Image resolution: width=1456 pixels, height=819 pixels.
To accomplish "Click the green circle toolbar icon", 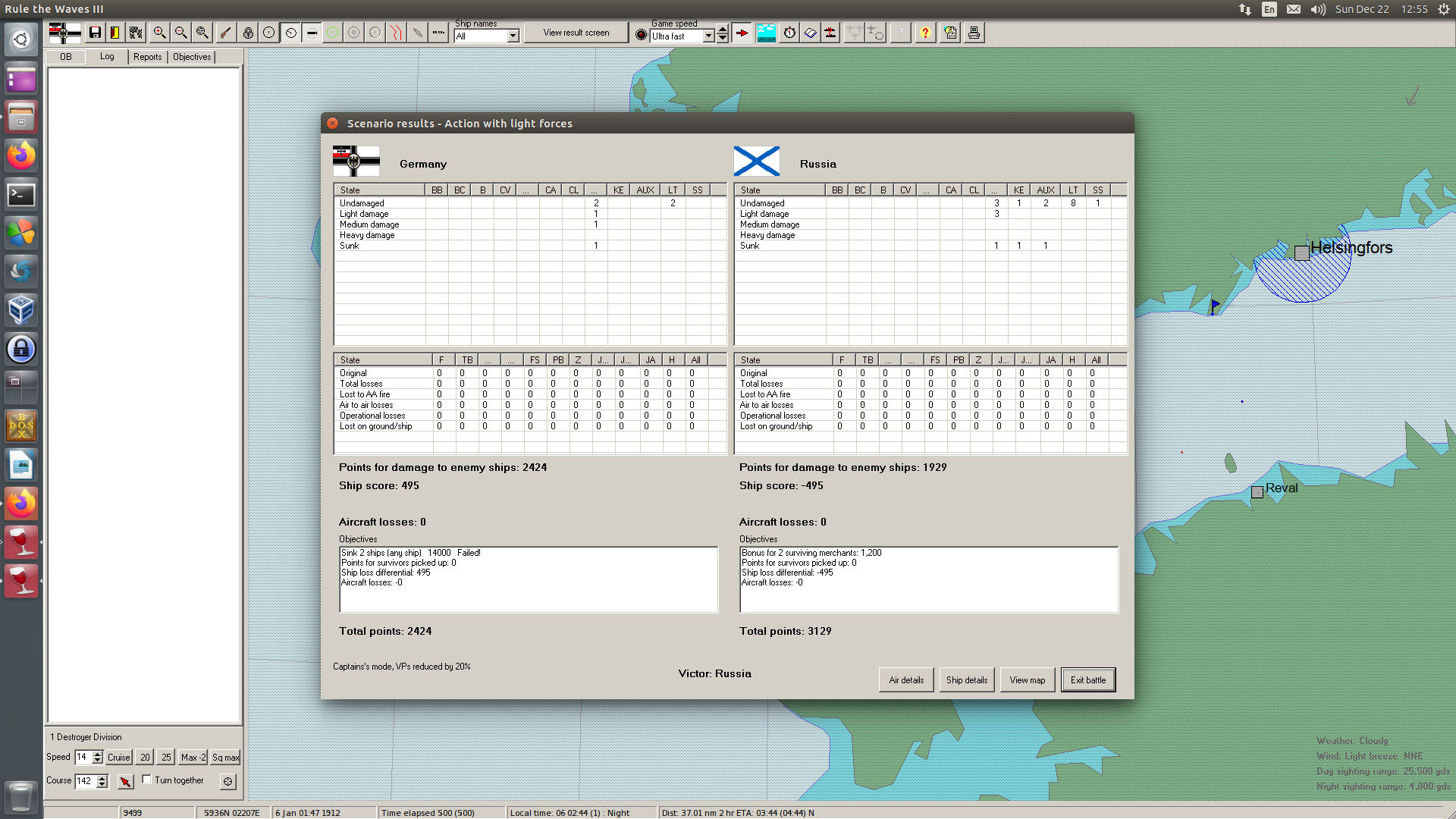I will tap(332, 33).
